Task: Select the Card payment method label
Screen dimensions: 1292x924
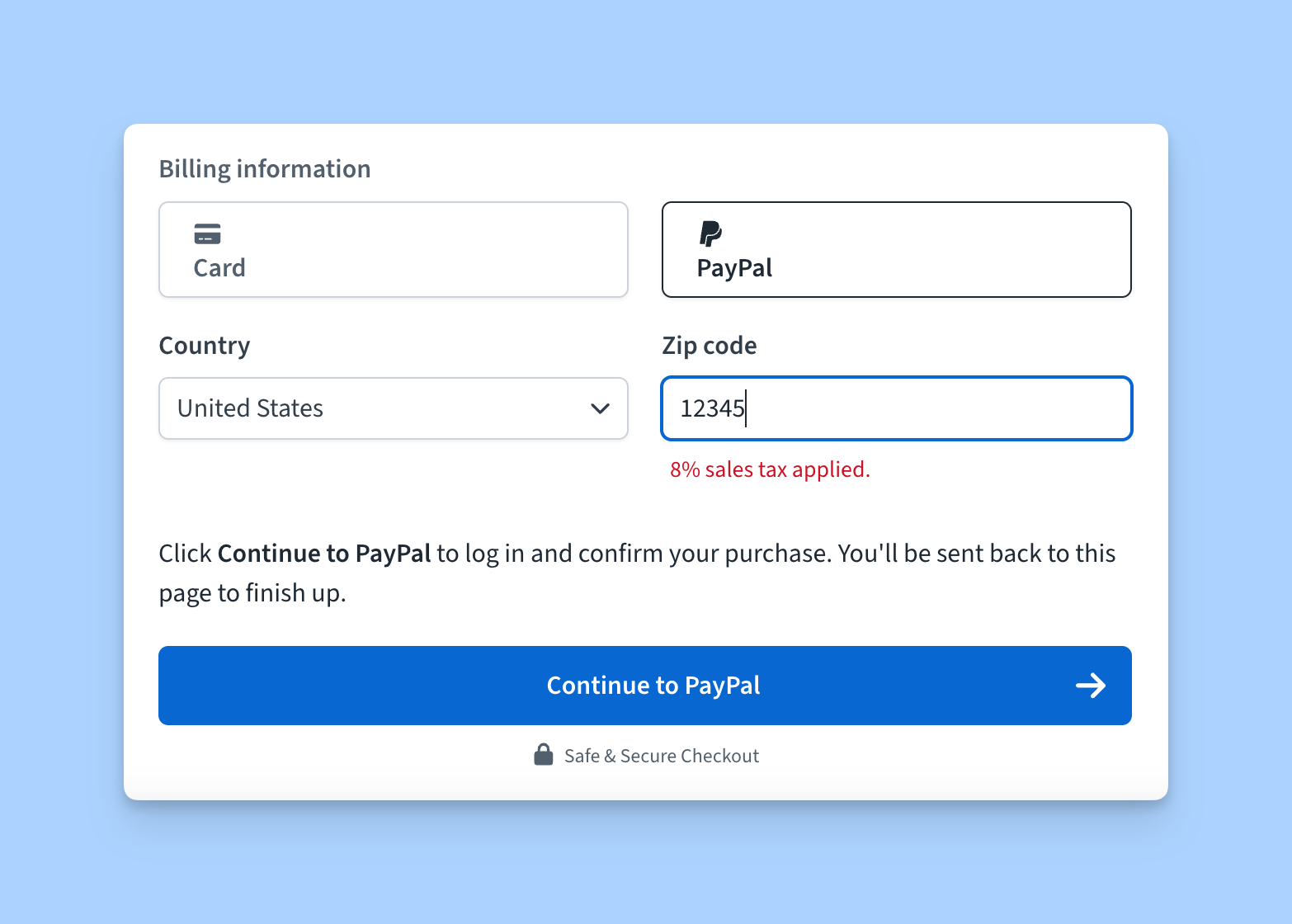Action: click(219, 268)
